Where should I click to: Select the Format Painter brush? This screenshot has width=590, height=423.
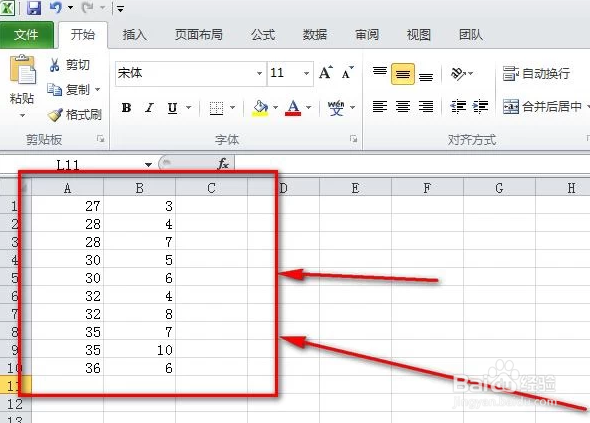pos(55,115)
